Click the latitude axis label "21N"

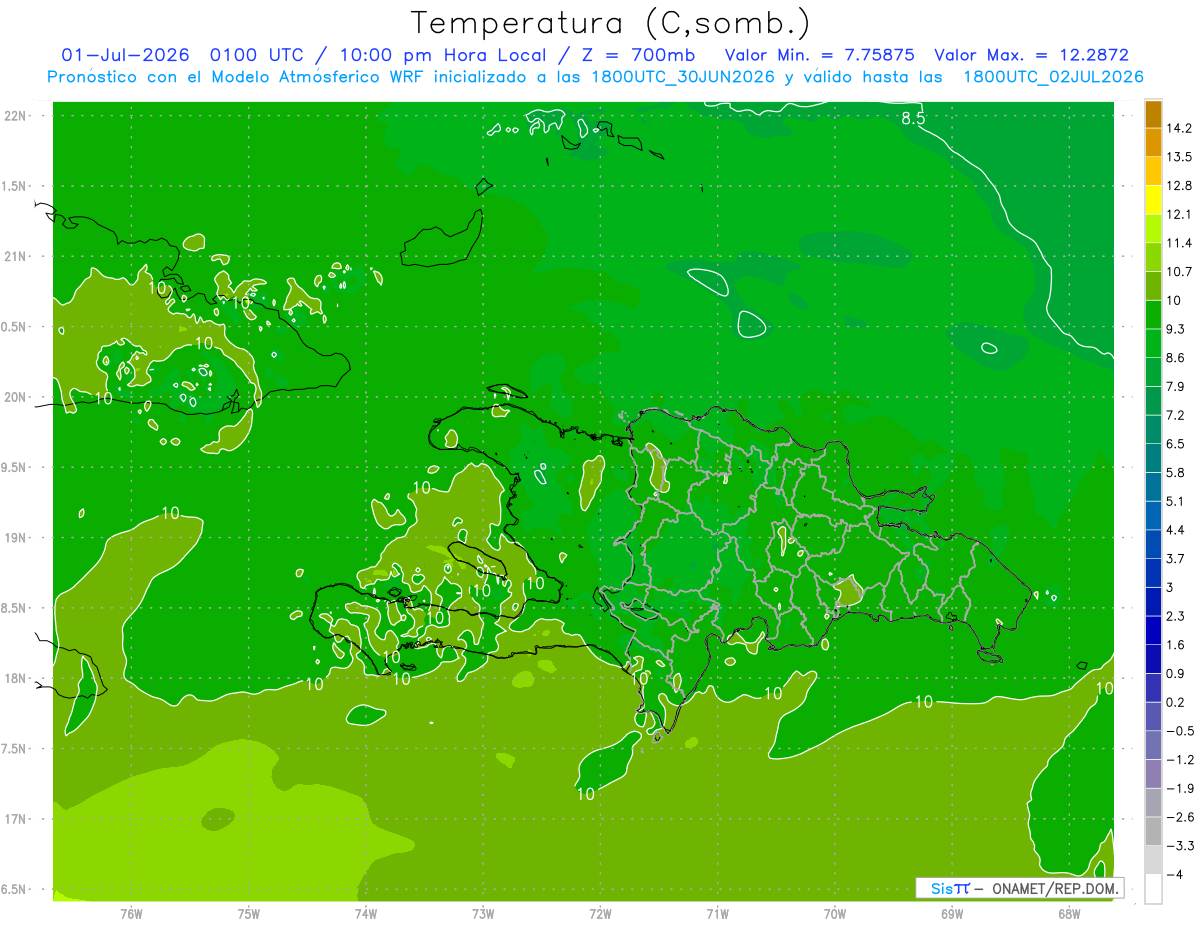(17, 257)
